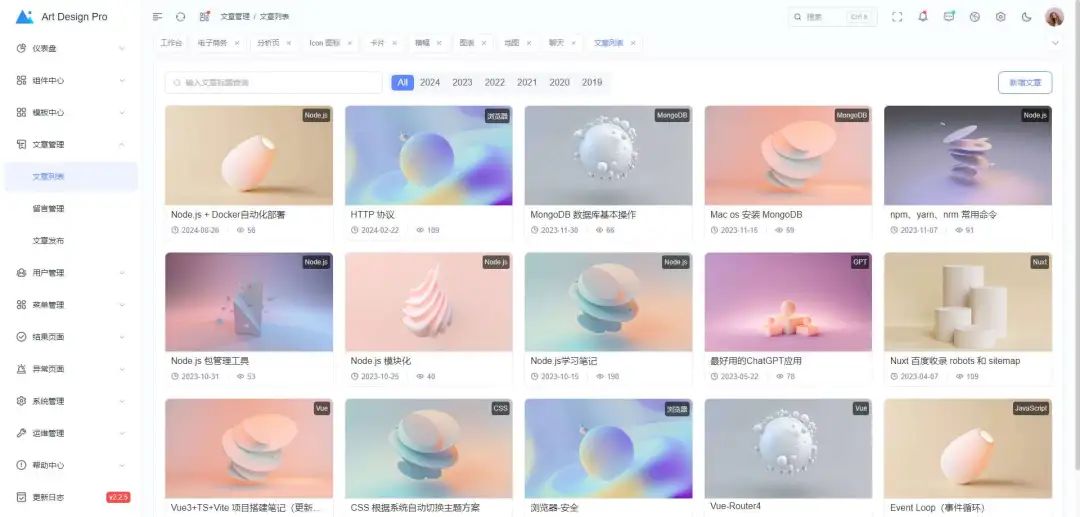This screenshot has height=517, width=1080.
Task: Click the 新增文章 button
Action: click(x=1025, y=83)
